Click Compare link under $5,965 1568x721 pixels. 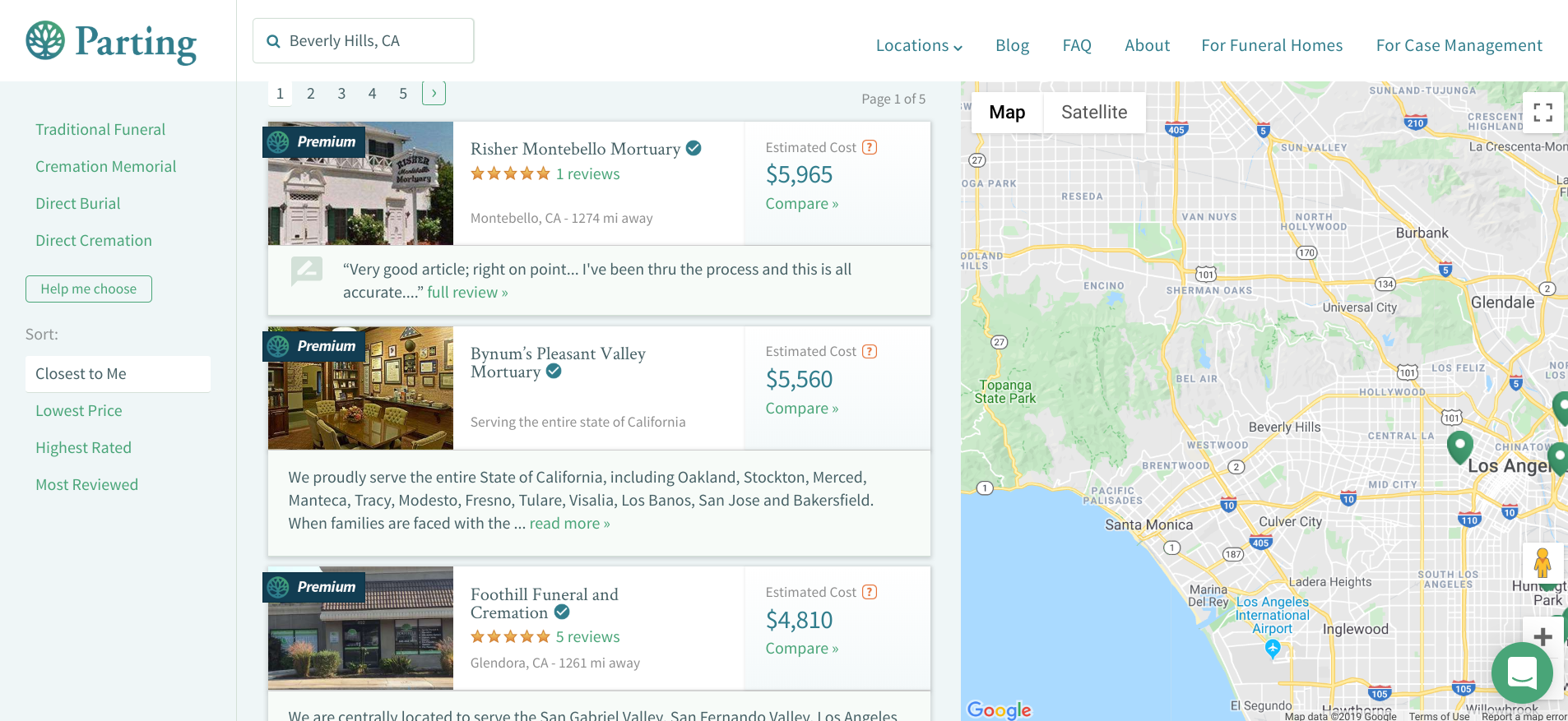click(801, 203)
